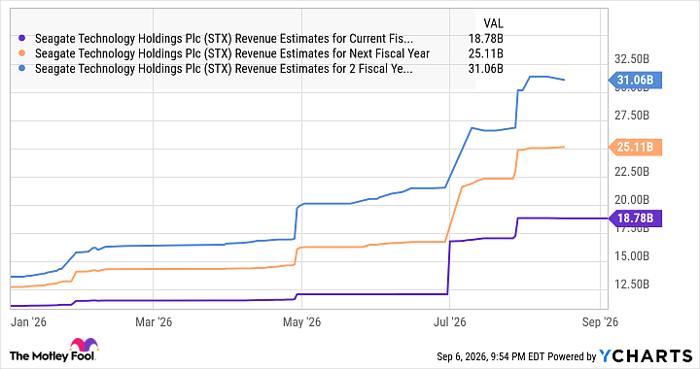Screen dimensions: 700x369
Task: Click the 25.11B value in the legend table
Action: [x=486, y=54]
